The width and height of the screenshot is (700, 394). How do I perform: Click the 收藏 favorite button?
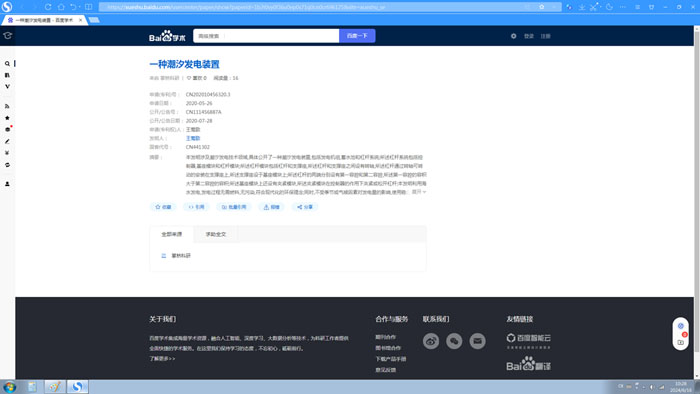click(x=163, y=207)
